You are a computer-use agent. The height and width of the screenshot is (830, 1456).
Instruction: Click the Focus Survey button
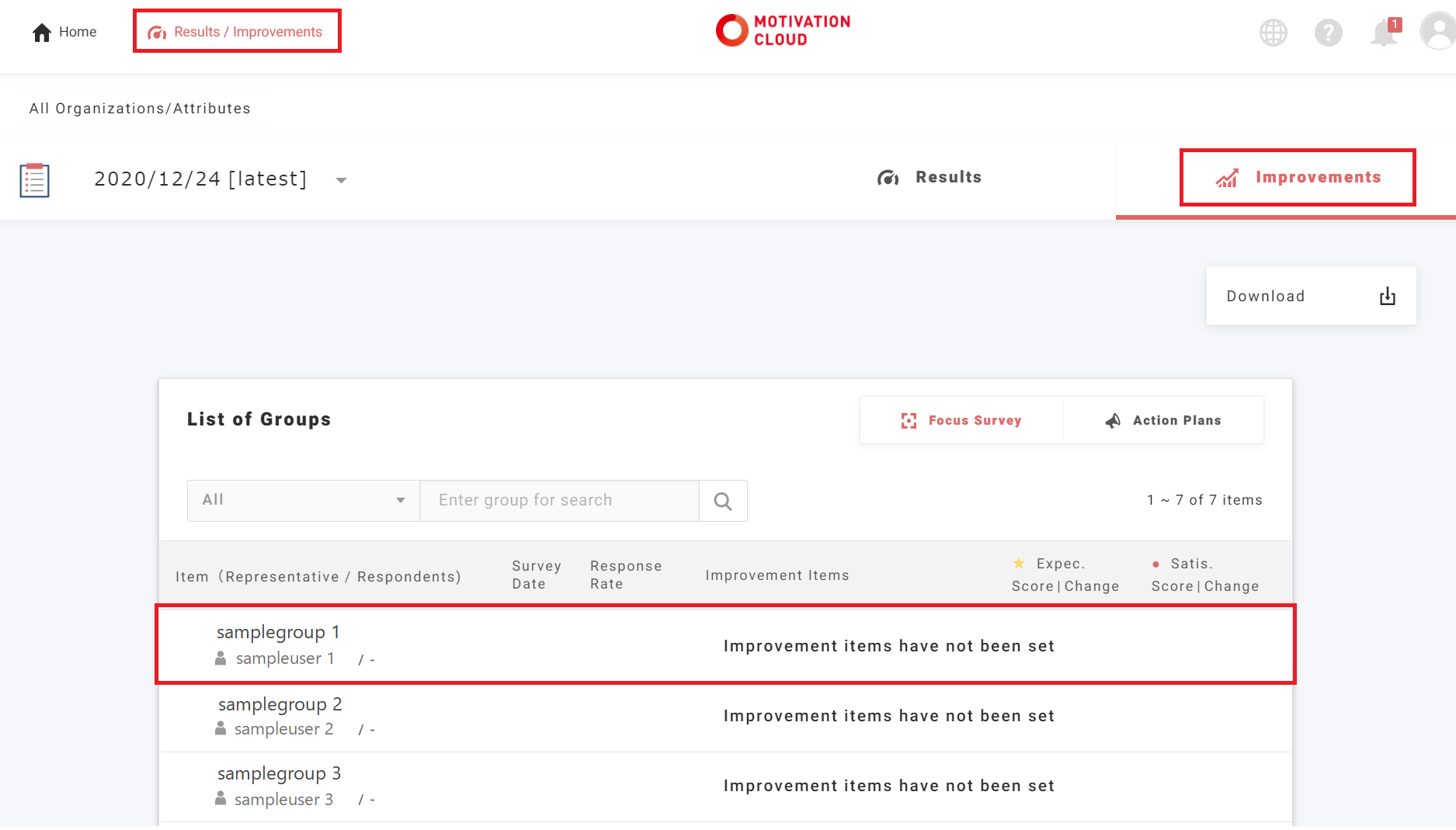coord(961,420)
